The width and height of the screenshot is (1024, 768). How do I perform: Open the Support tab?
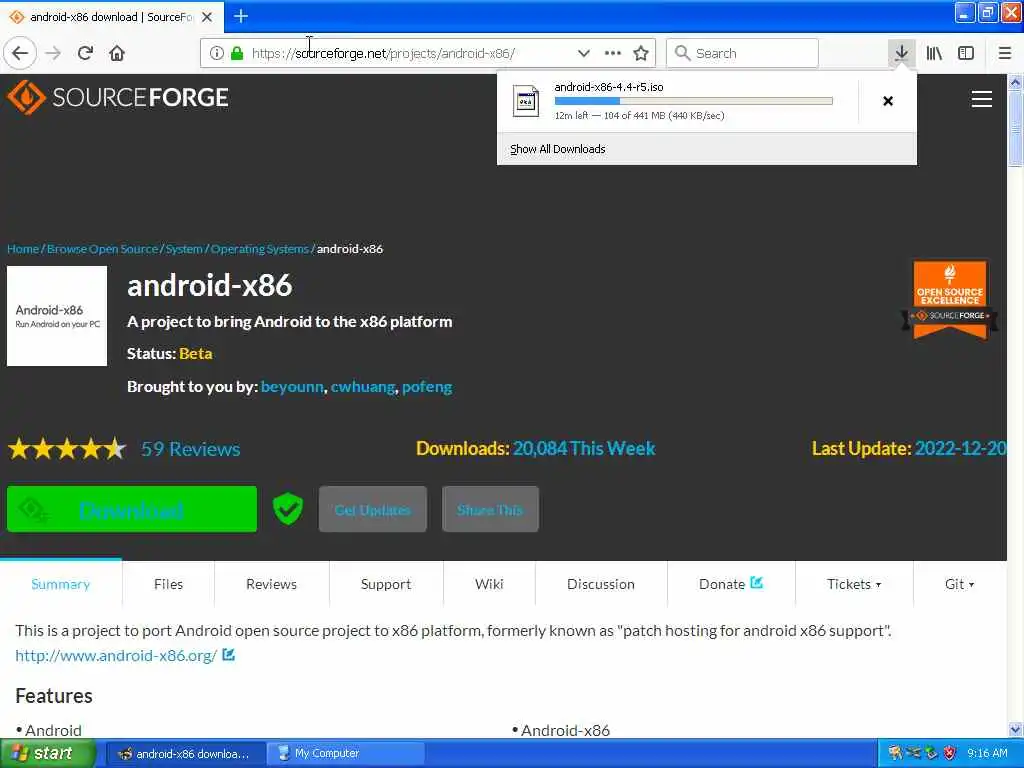point(386,584)
